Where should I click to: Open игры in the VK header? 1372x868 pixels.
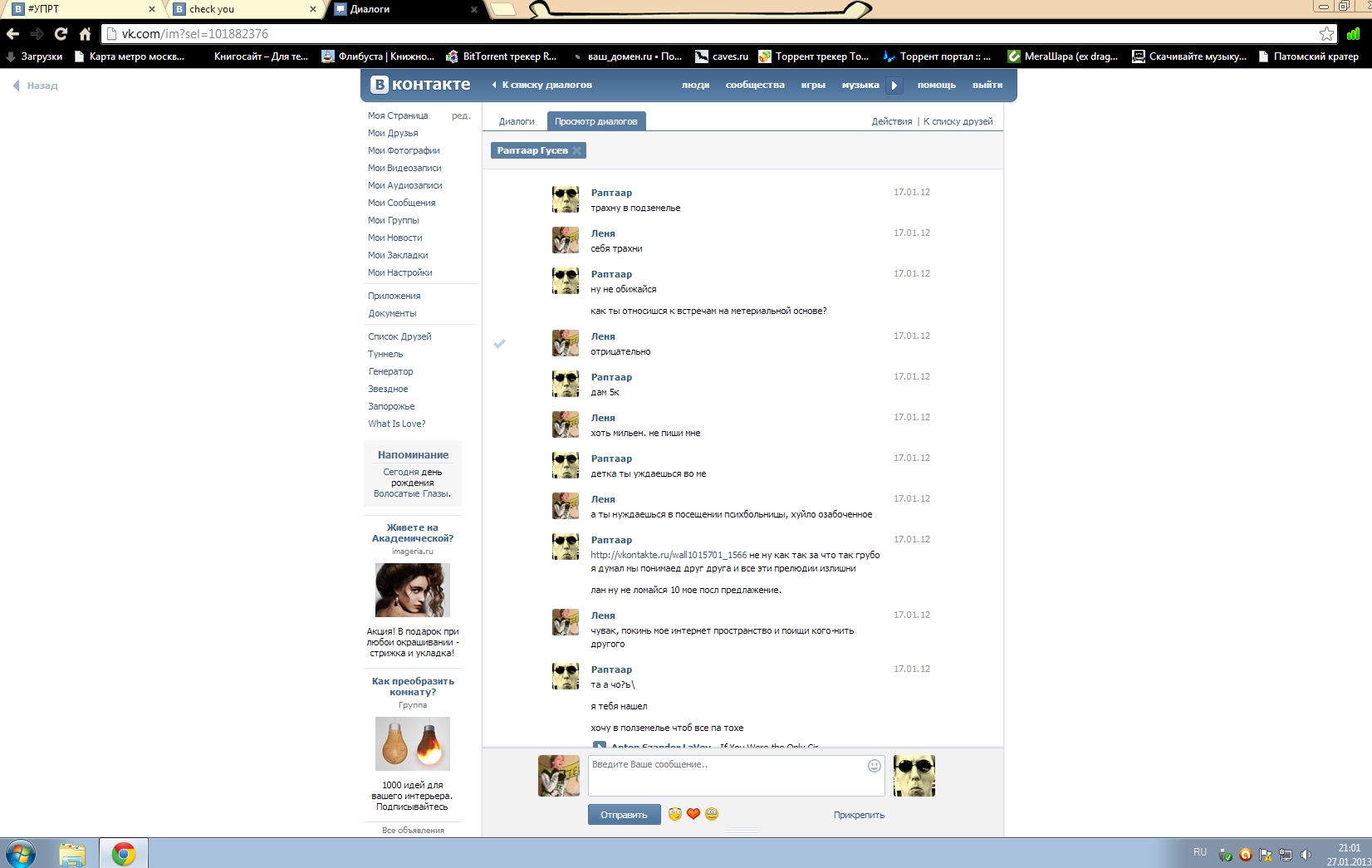pos(813,85)
